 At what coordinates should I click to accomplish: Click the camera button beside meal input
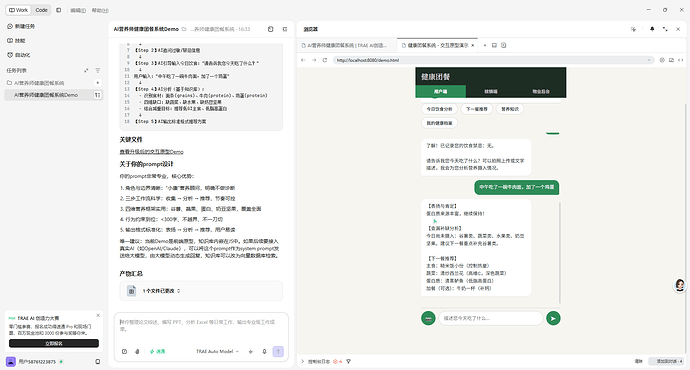coord(428,318)
